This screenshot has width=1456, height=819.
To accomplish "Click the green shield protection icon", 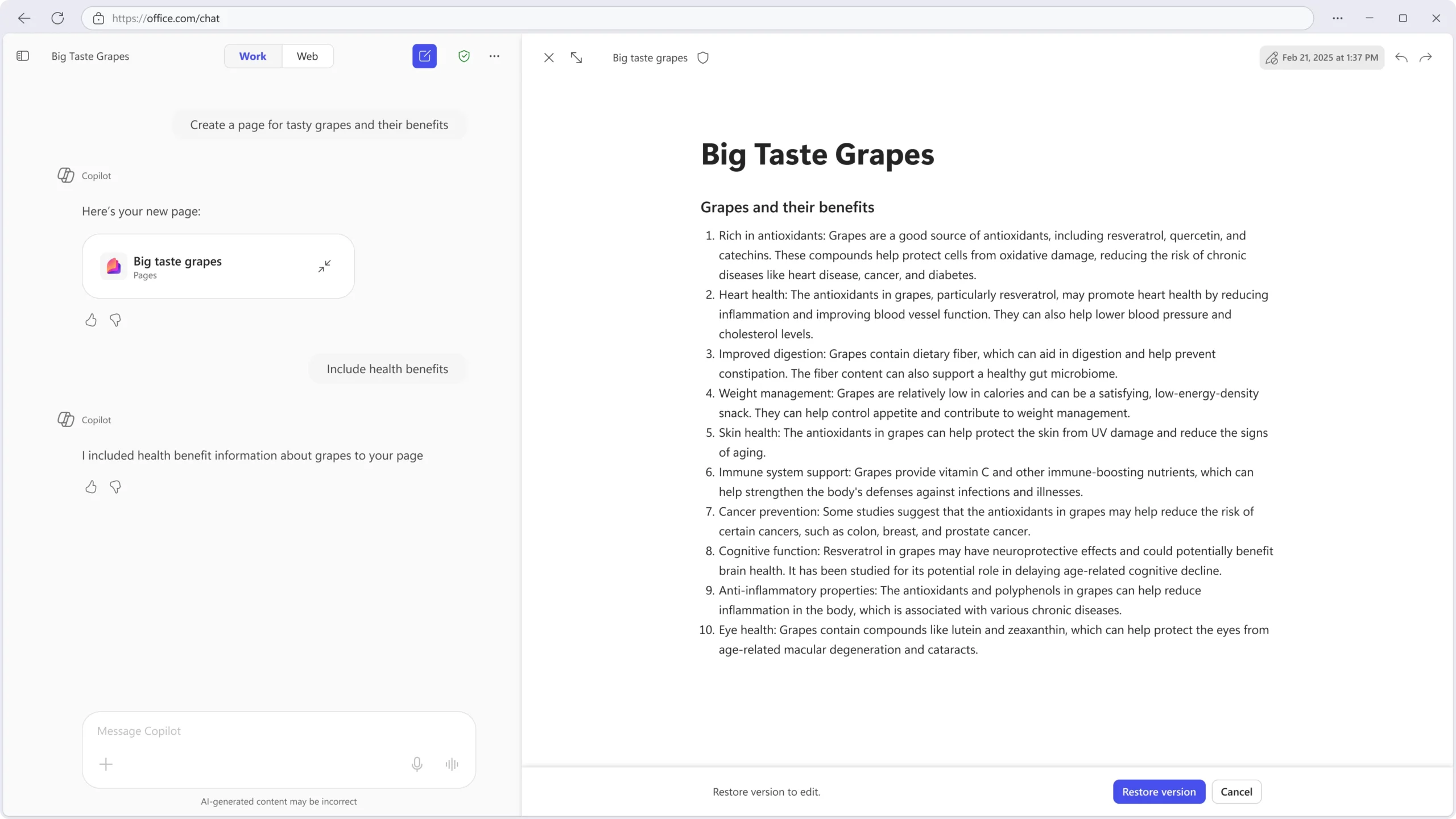I will pyautogui.click(x=464, y=56).
